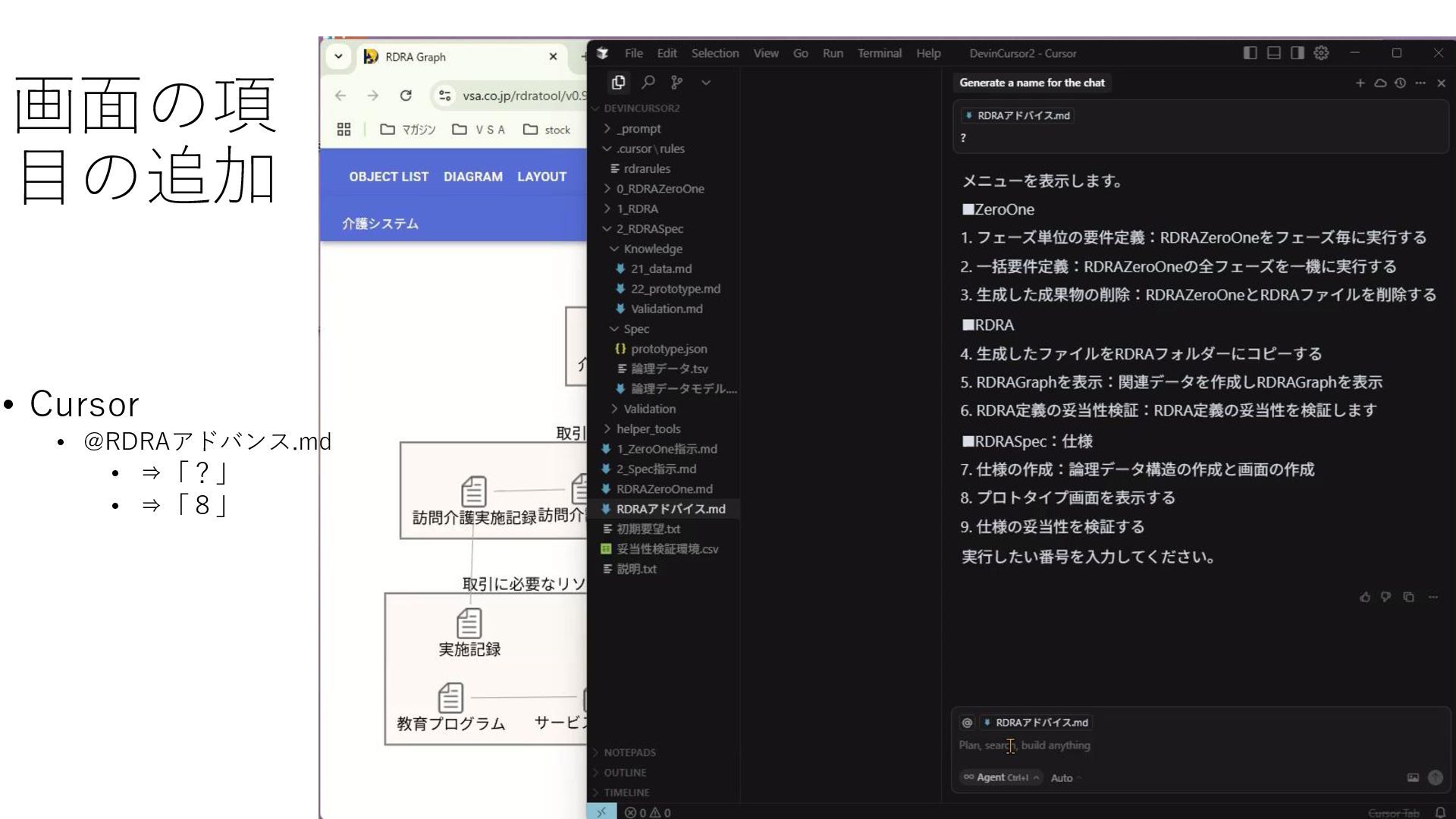Open DIAGRAM tab in RDRA Graph page
Screen dimensions: 1456x819
[473, 177]
